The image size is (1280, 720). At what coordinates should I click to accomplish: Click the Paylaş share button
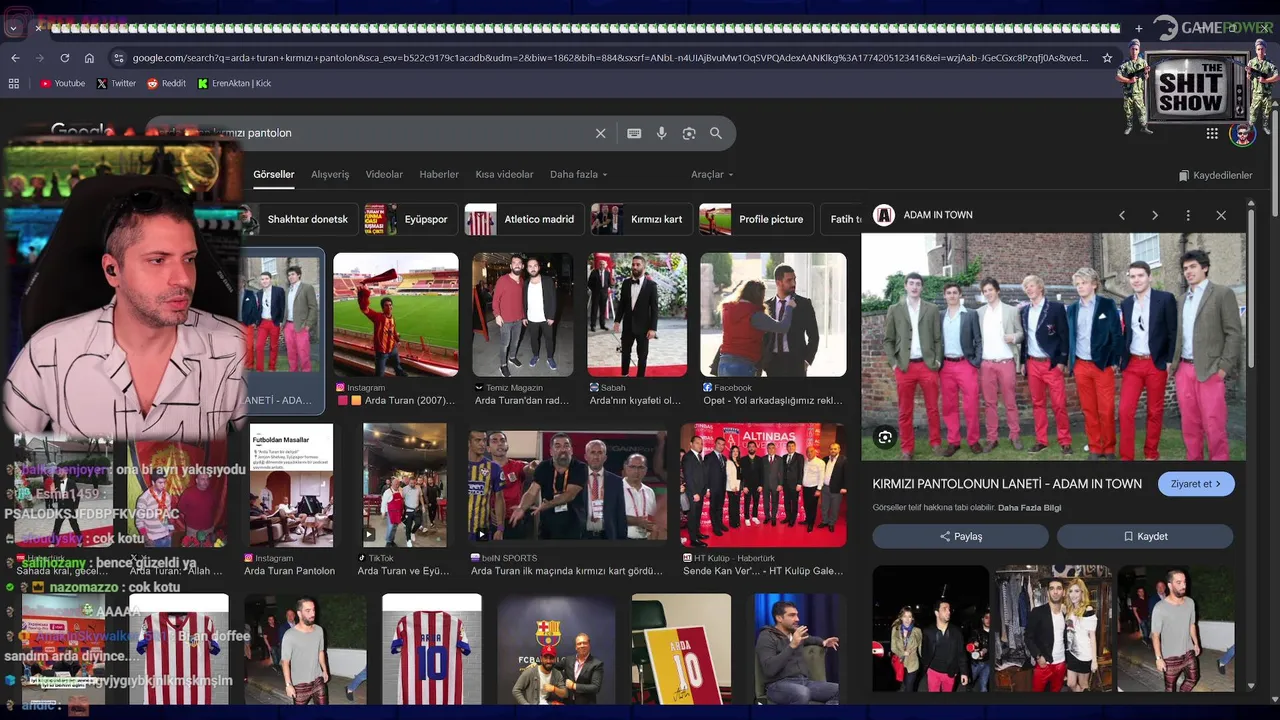pos(961,537)
